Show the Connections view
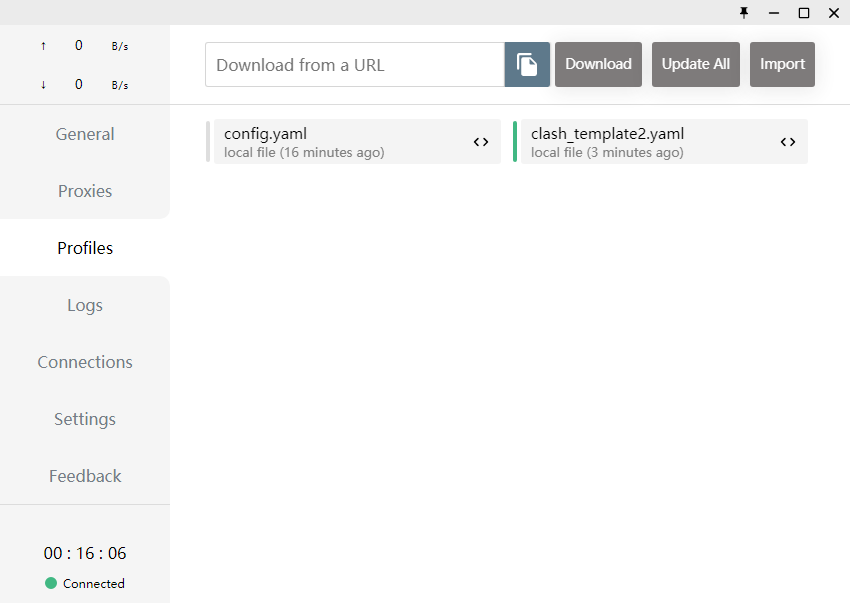This screenshot has height=603, width=850. tap(85, 362)
